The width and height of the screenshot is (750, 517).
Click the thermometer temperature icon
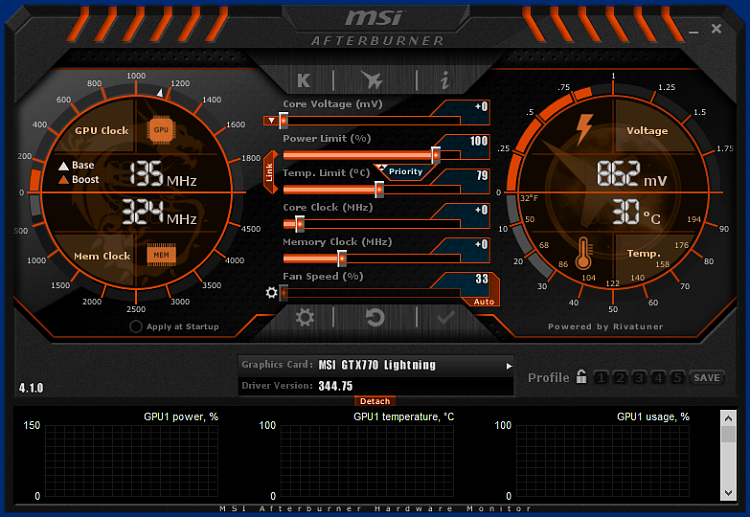tap(584, 253)
